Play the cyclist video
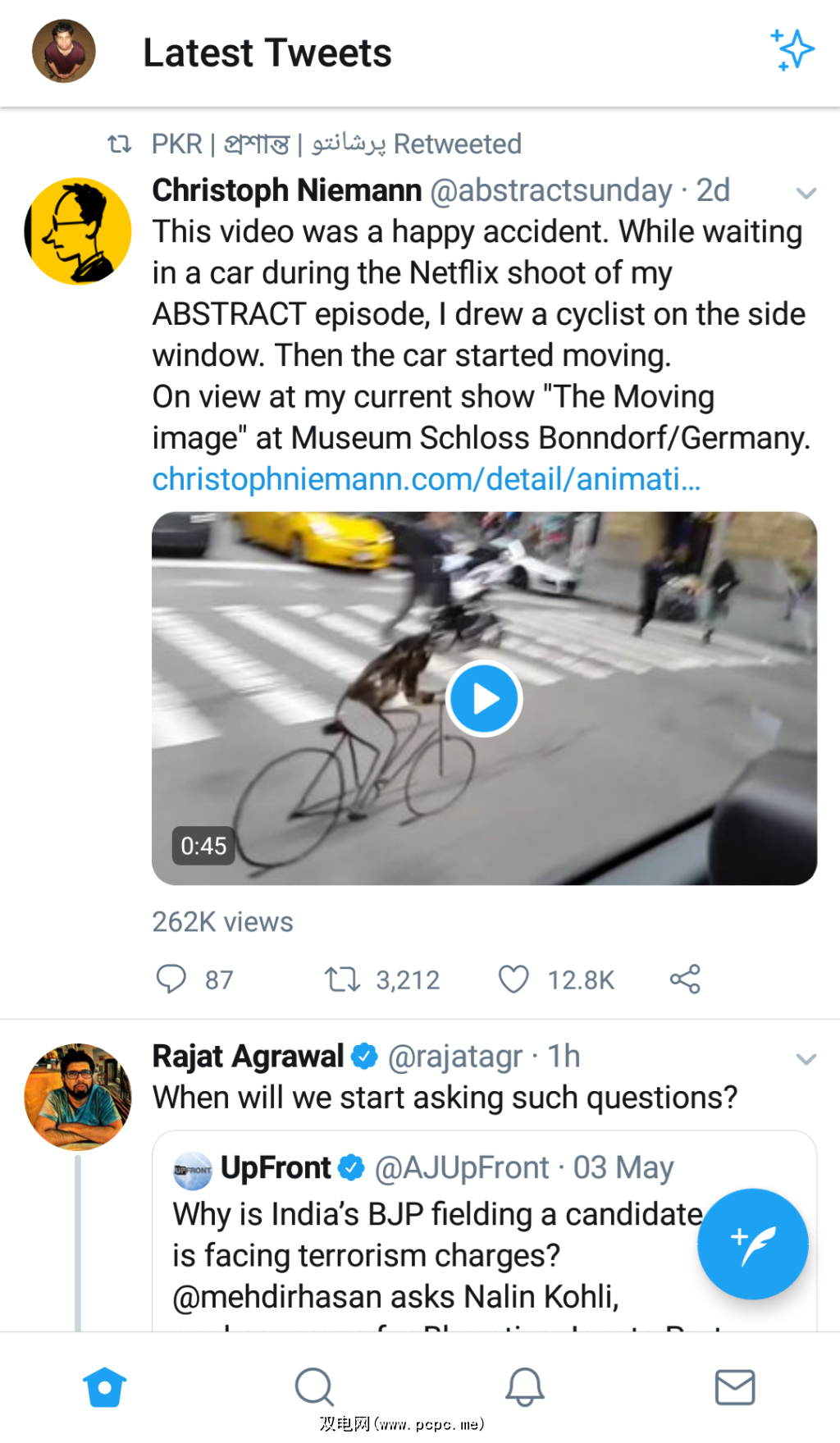 click(x=484, y=699)
